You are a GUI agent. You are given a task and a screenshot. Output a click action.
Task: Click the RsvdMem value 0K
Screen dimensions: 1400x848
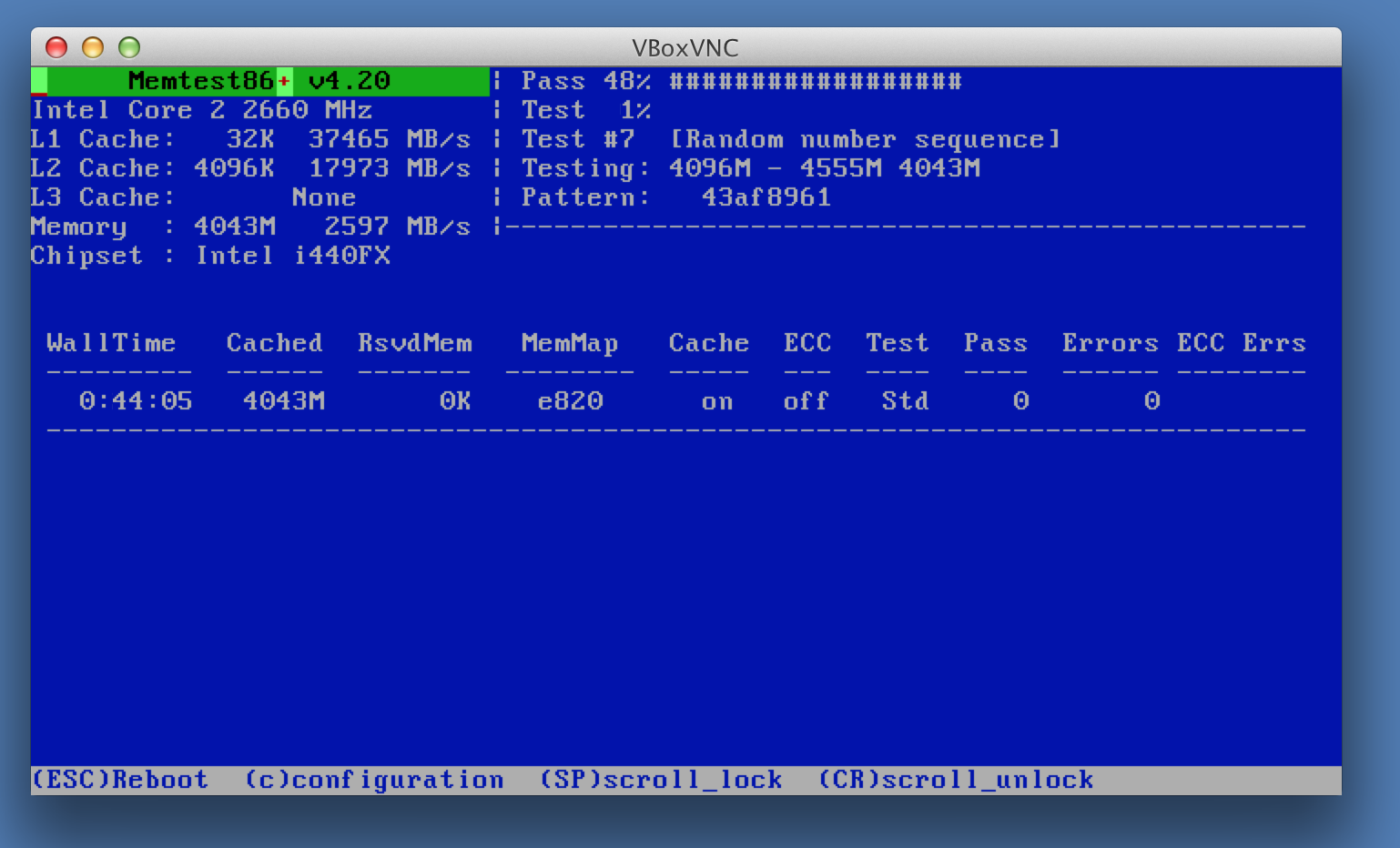point(455,401)
